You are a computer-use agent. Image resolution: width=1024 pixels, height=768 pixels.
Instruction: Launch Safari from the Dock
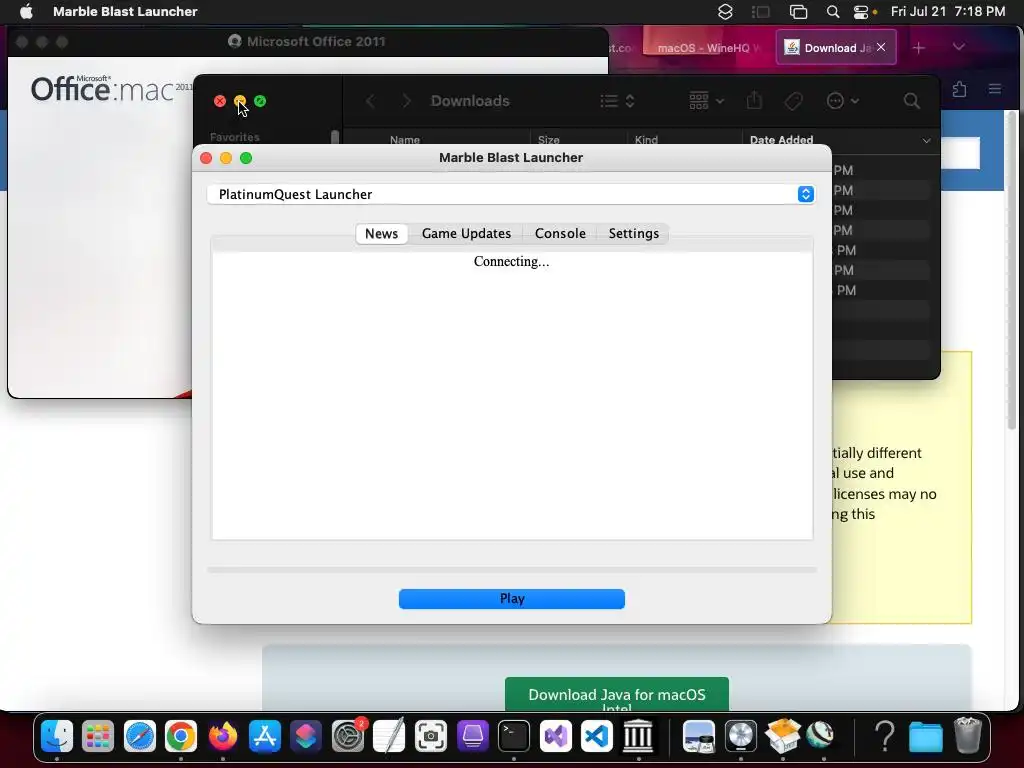[140, 737]
